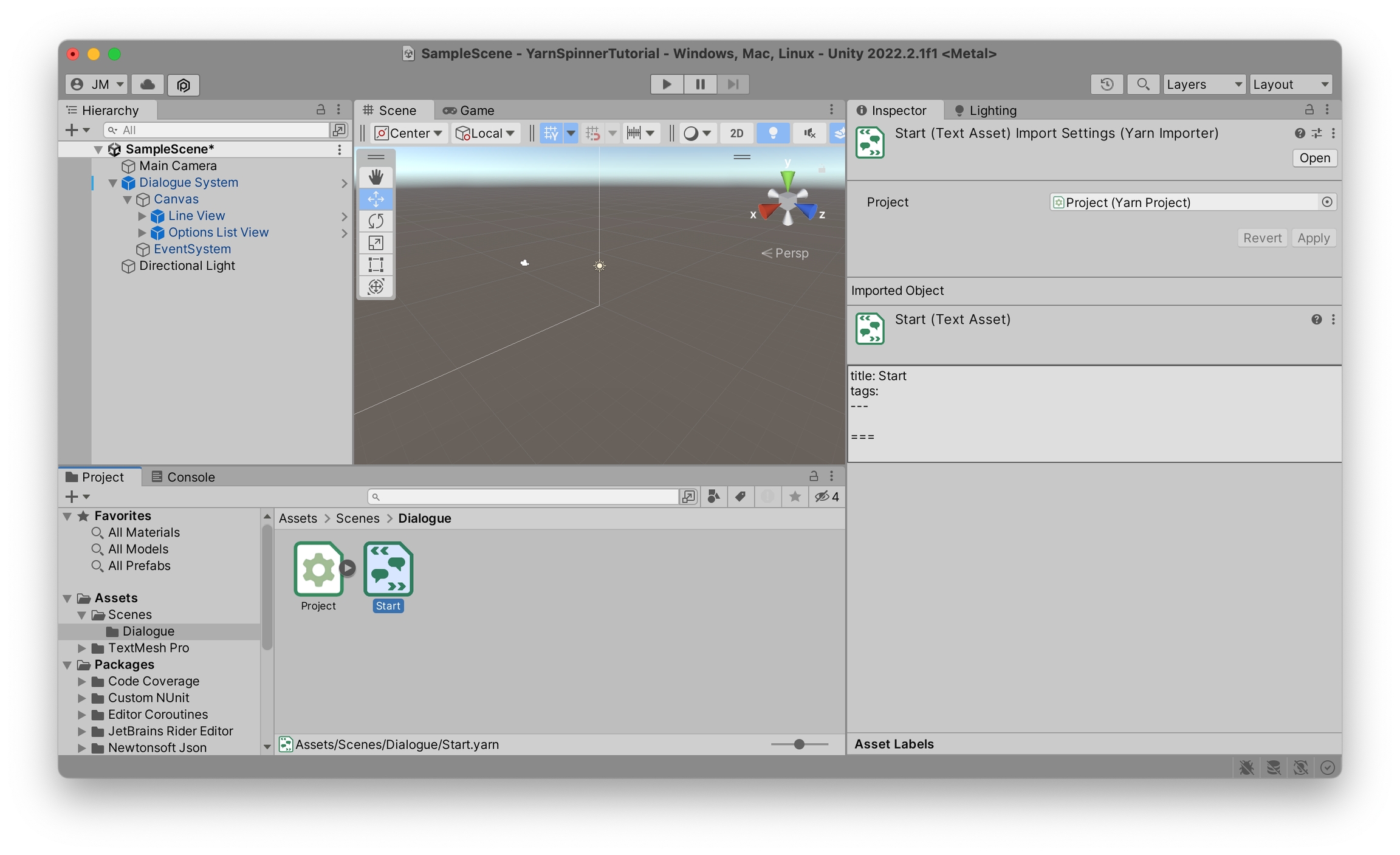
Task: Select the Rotate tool in Scene toolbar
Action: point(376,221)
